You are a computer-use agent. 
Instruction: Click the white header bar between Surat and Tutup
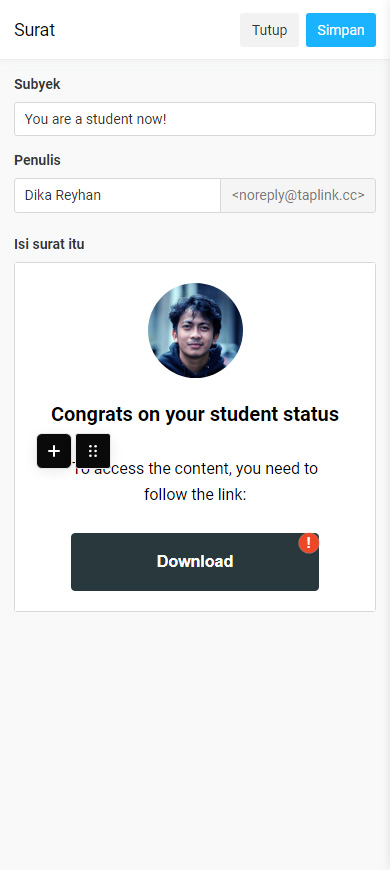click(147, 30)
